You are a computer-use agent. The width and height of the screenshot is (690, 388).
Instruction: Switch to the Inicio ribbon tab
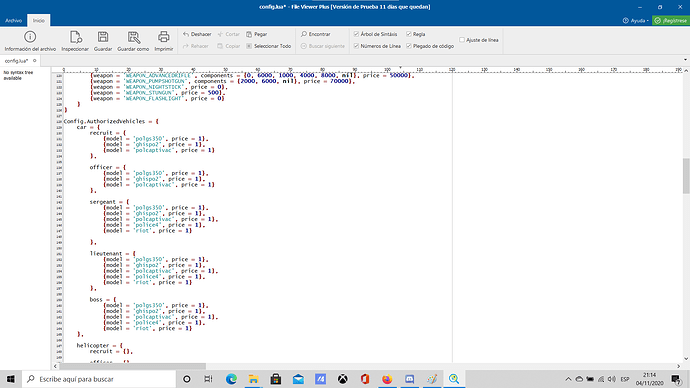(x=39, y=20)
